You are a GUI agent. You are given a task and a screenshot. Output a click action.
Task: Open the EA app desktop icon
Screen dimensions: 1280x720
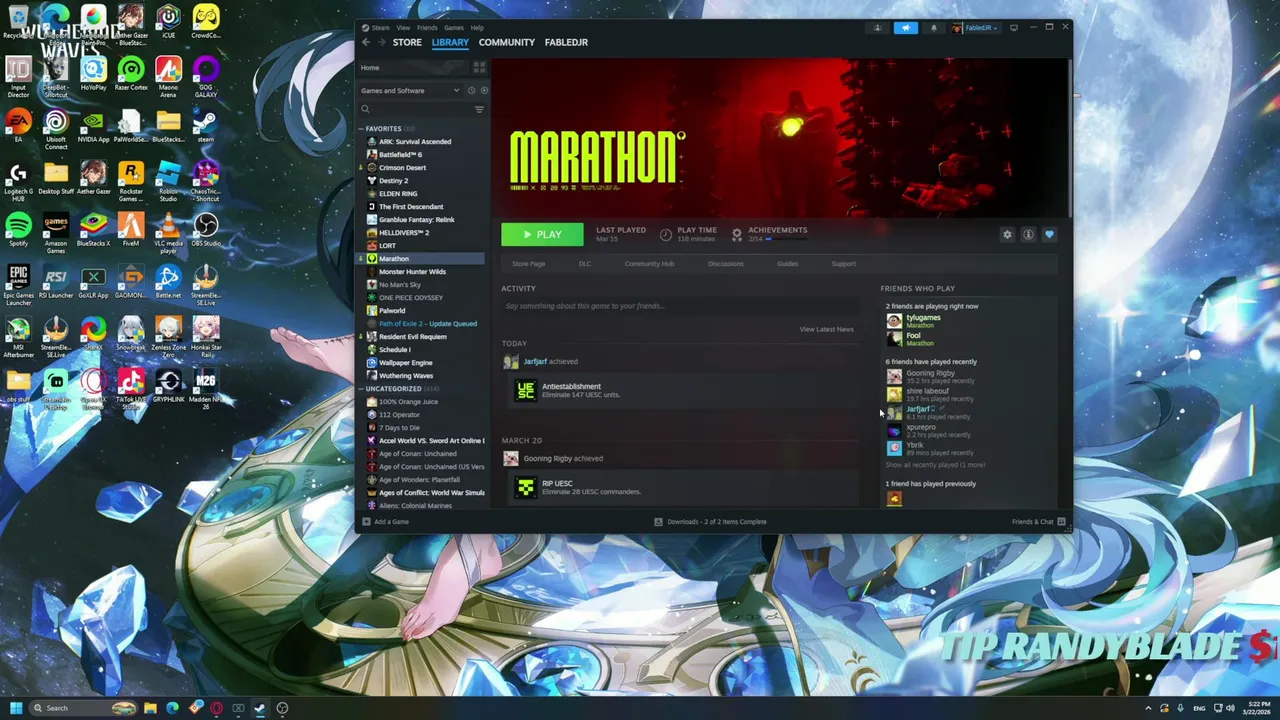tap(18, 125)
